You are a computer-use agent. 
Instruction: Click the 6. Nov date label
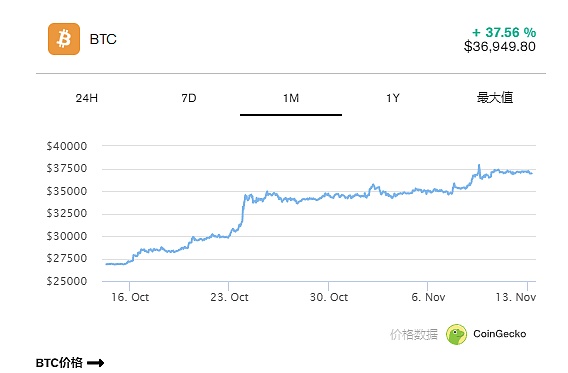(428, 297)
